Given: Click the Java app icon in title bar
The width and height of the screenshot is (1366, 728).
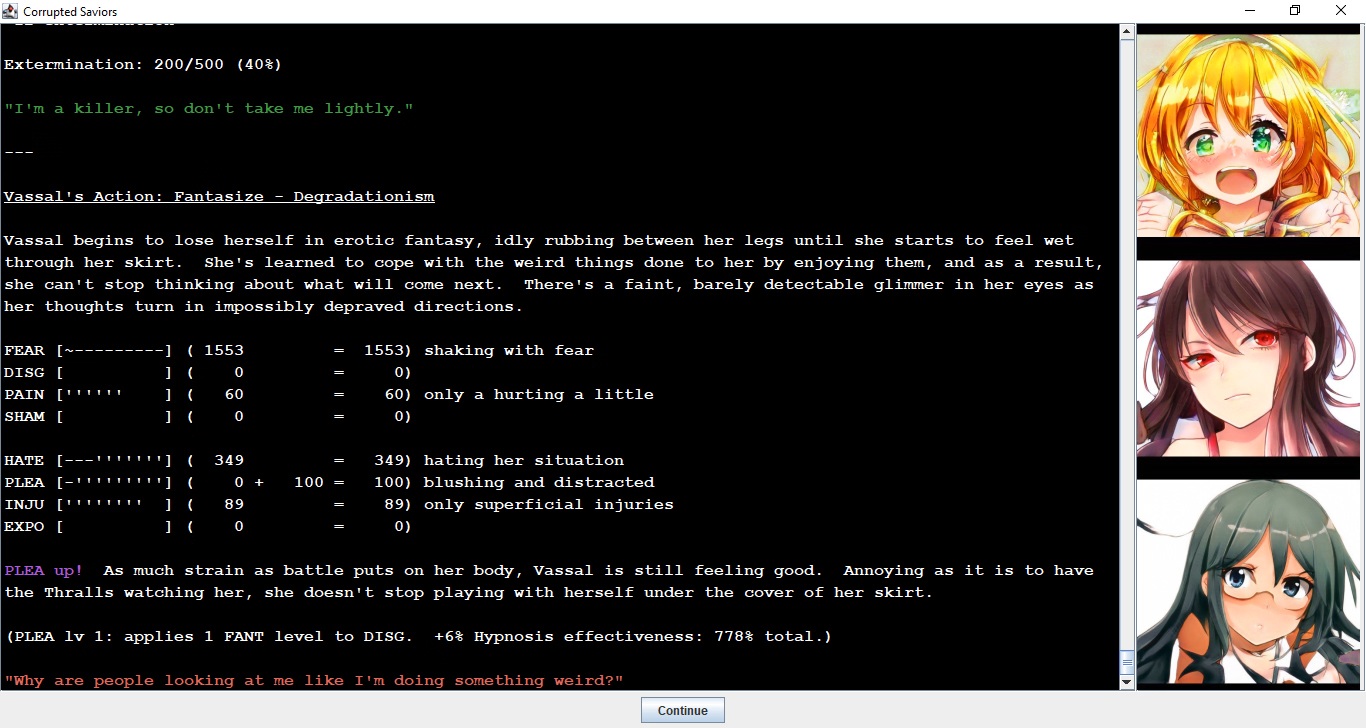Looking at the screenshot, I should point(11,11).
